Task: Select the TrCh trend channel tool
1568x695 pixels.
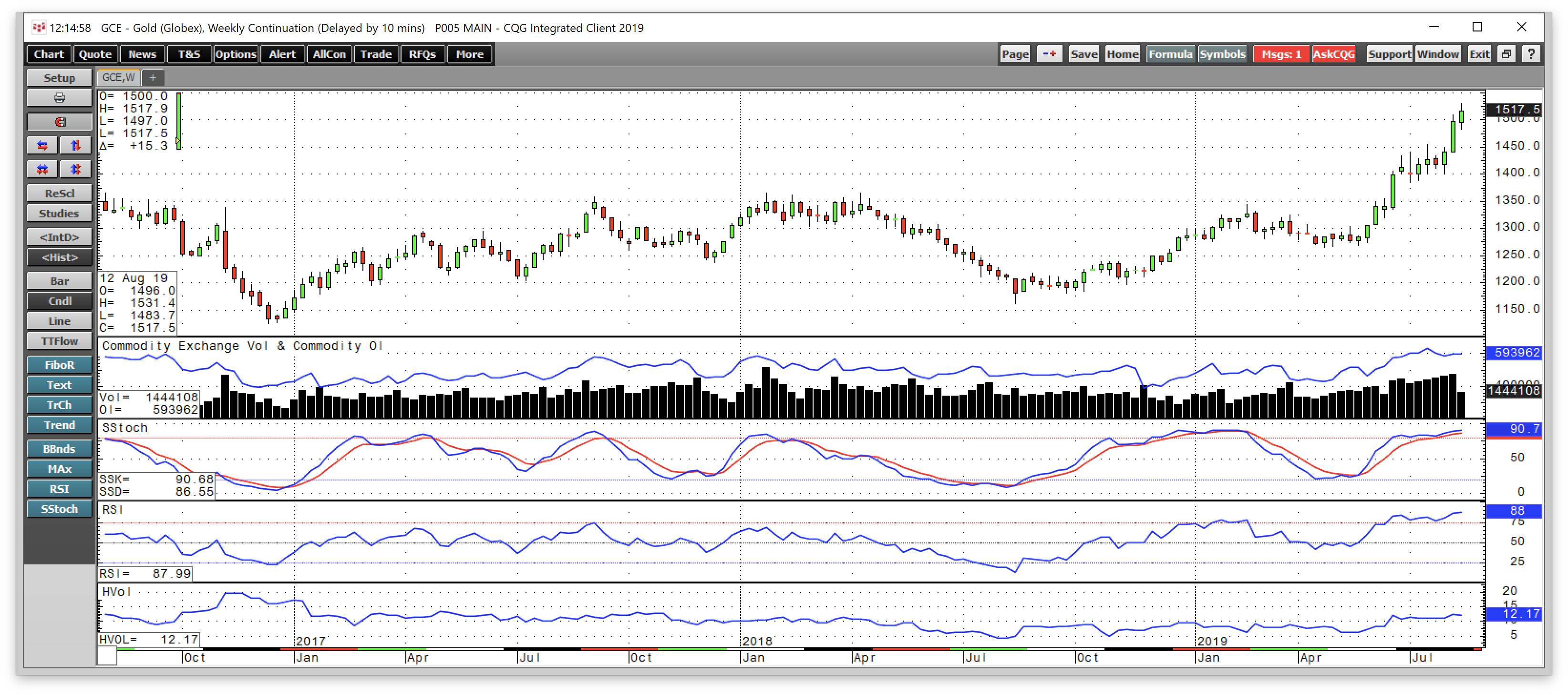Action: point(59,405)
